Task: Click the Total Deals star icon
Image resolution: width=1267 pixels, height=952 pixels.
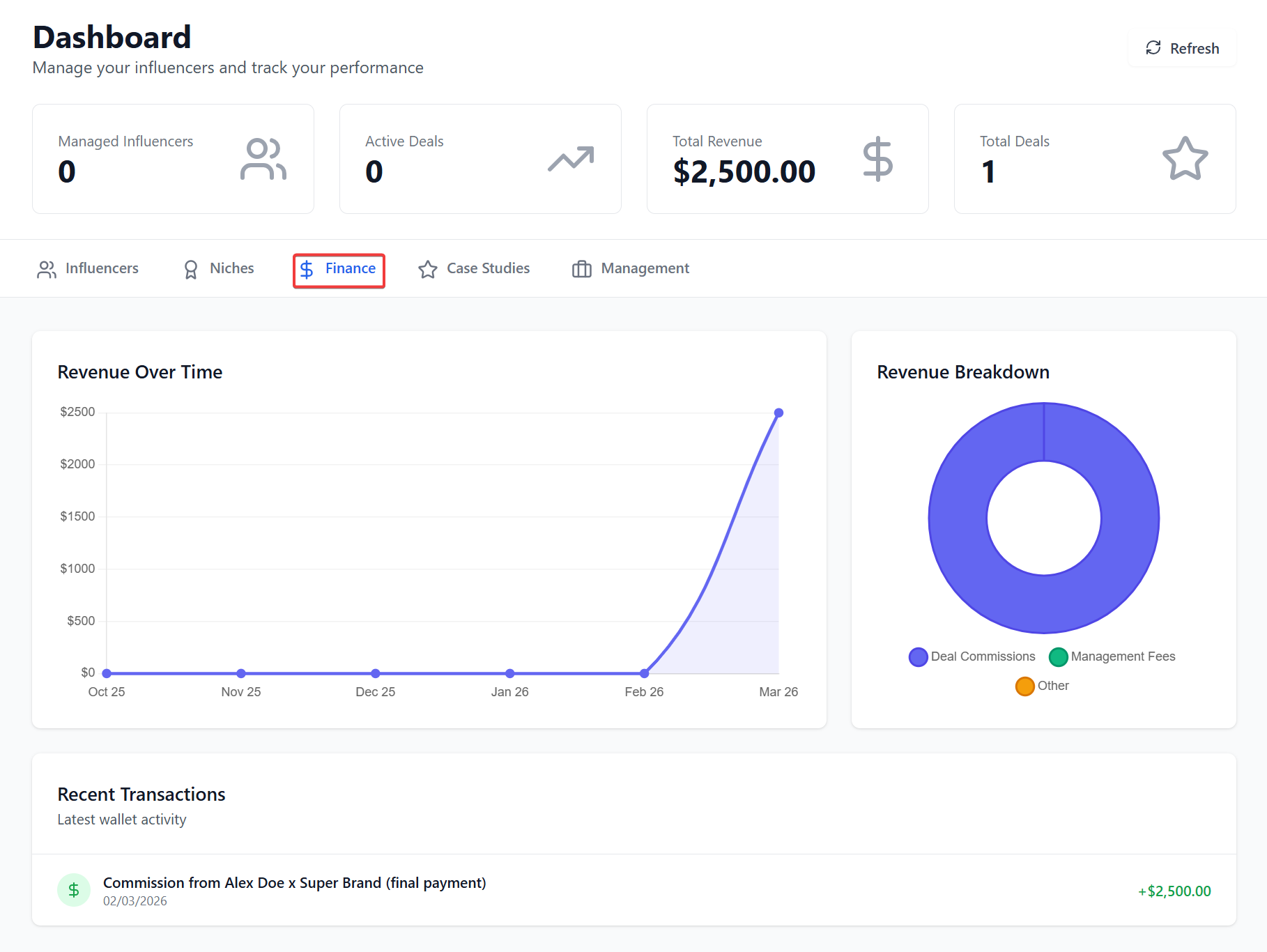Action: pyautogui.click(x=1185, y=159)
